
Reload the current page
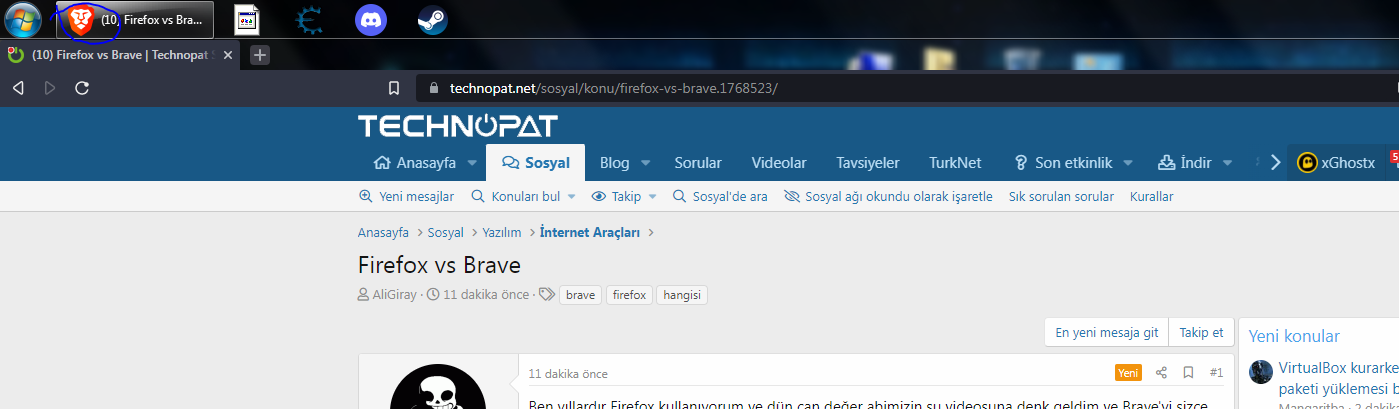tap(82, 88)
